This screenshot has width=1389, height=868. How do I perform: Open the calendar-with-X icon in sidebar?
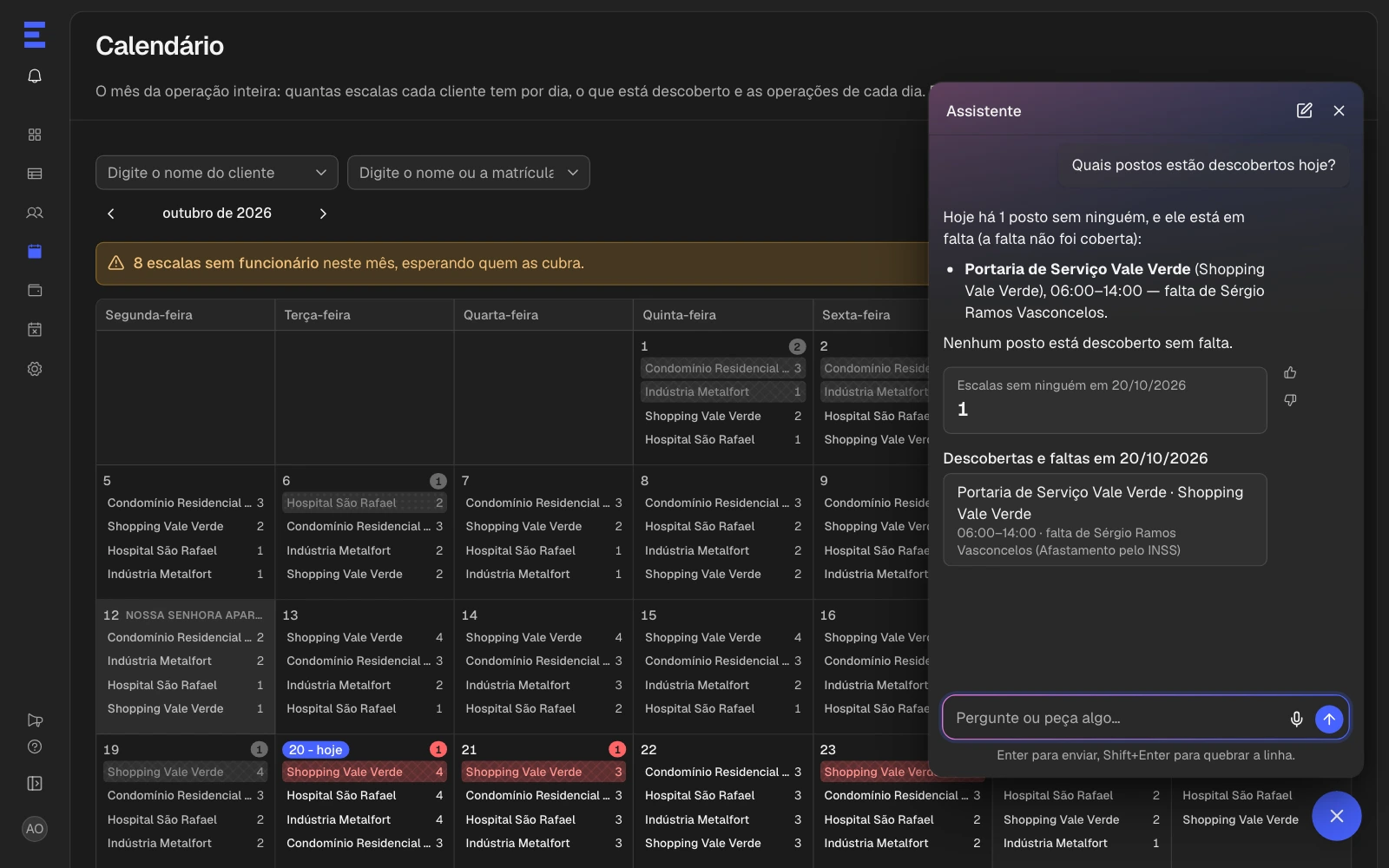pos(35,330)
